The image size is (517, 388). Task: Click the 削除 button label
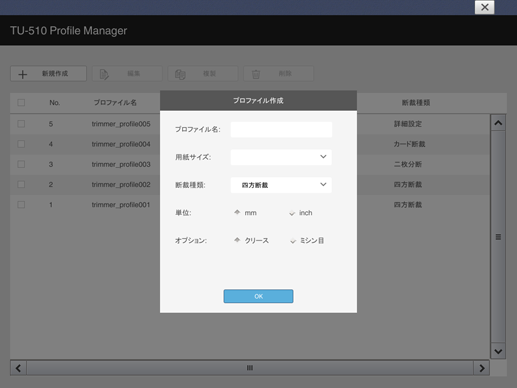click(285, 73)
